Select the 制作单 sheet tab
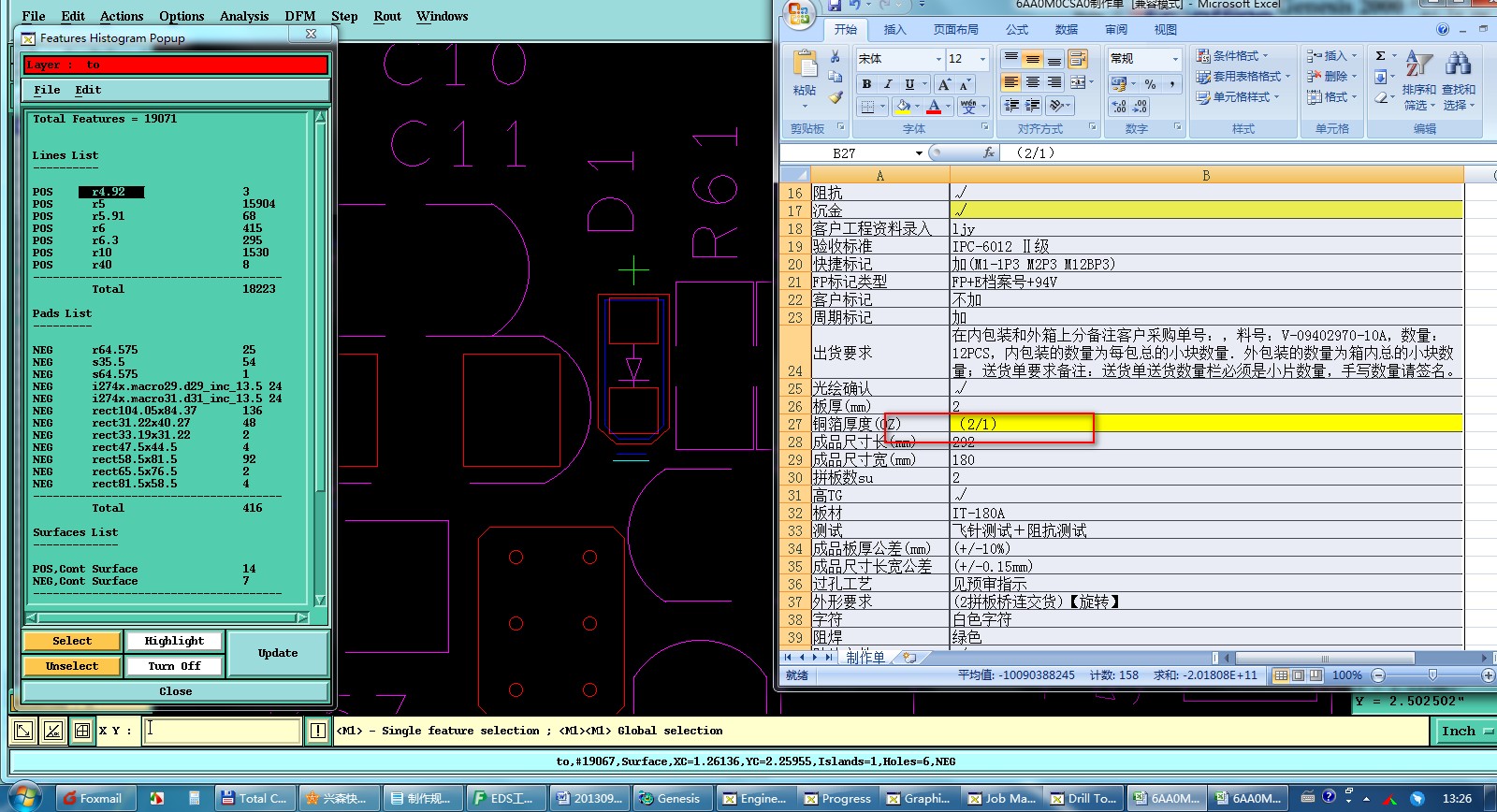Image resolution: width=1497 pixels, height=812 pixels. 865,658
